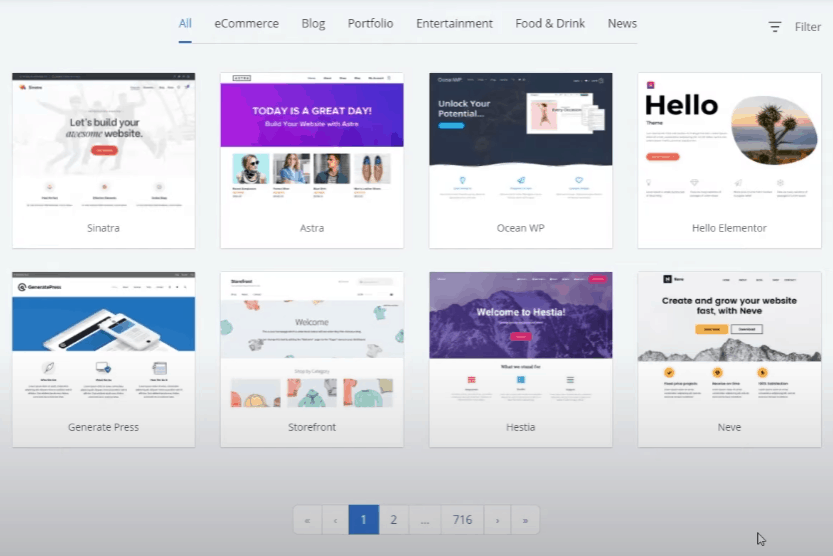833x556 pixels.
Task: Go to next page arrow
Action: [x=497, y=520]
